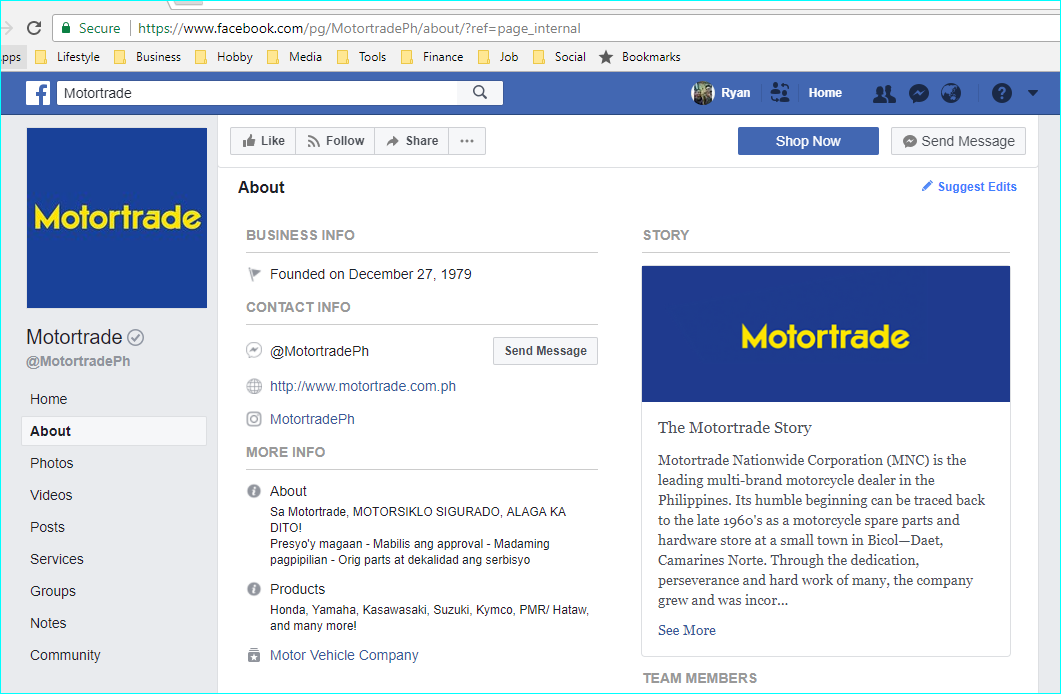Image resolution: width=1061 pixels, height=694 pixels.
Task: Open the Messenger messages icon
Action: [918, 93]
